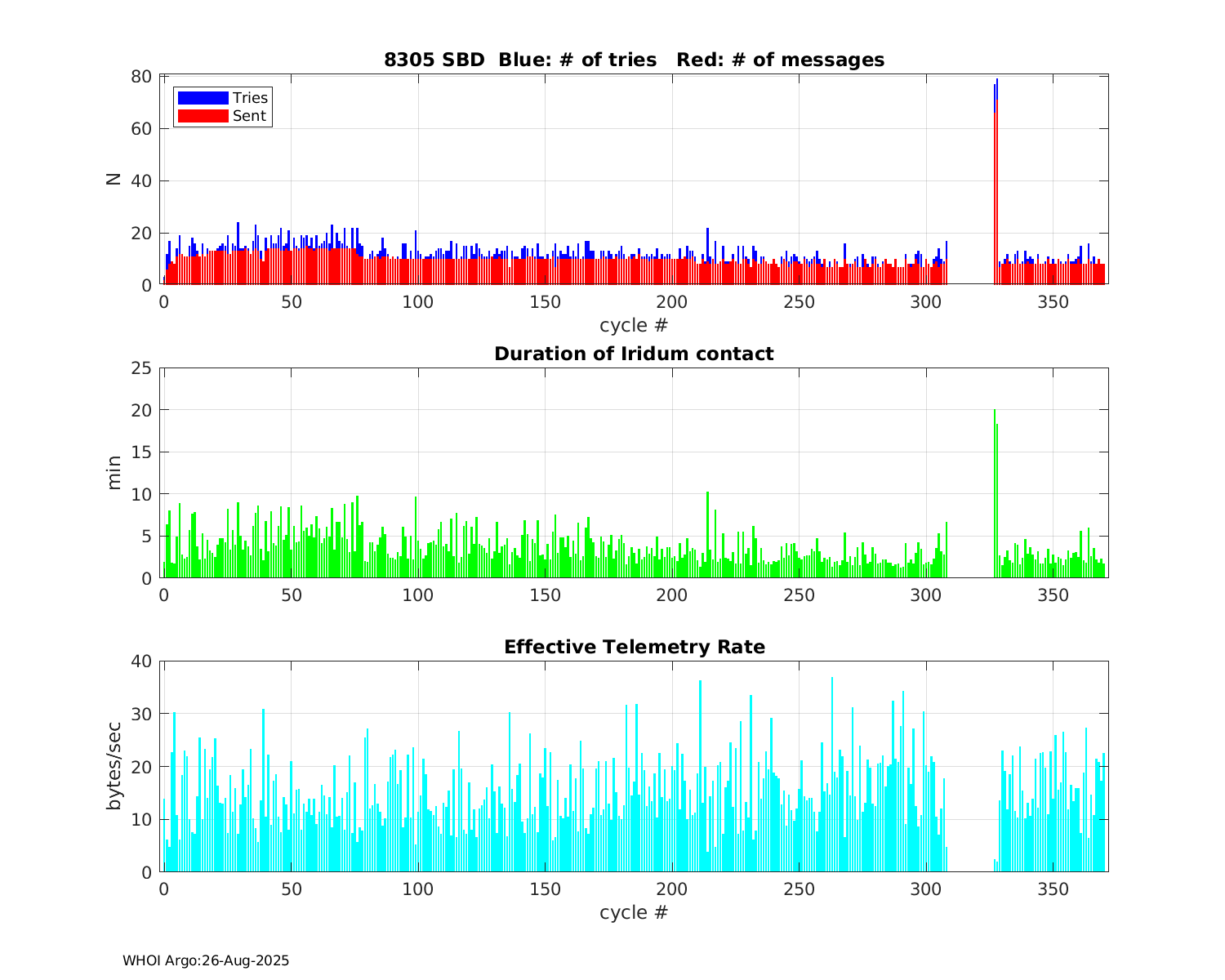The height and width of the screenshot is (980, 1225).
Task: Click the "40" tick on the telemetry y-axis
Action: (141, 661)
